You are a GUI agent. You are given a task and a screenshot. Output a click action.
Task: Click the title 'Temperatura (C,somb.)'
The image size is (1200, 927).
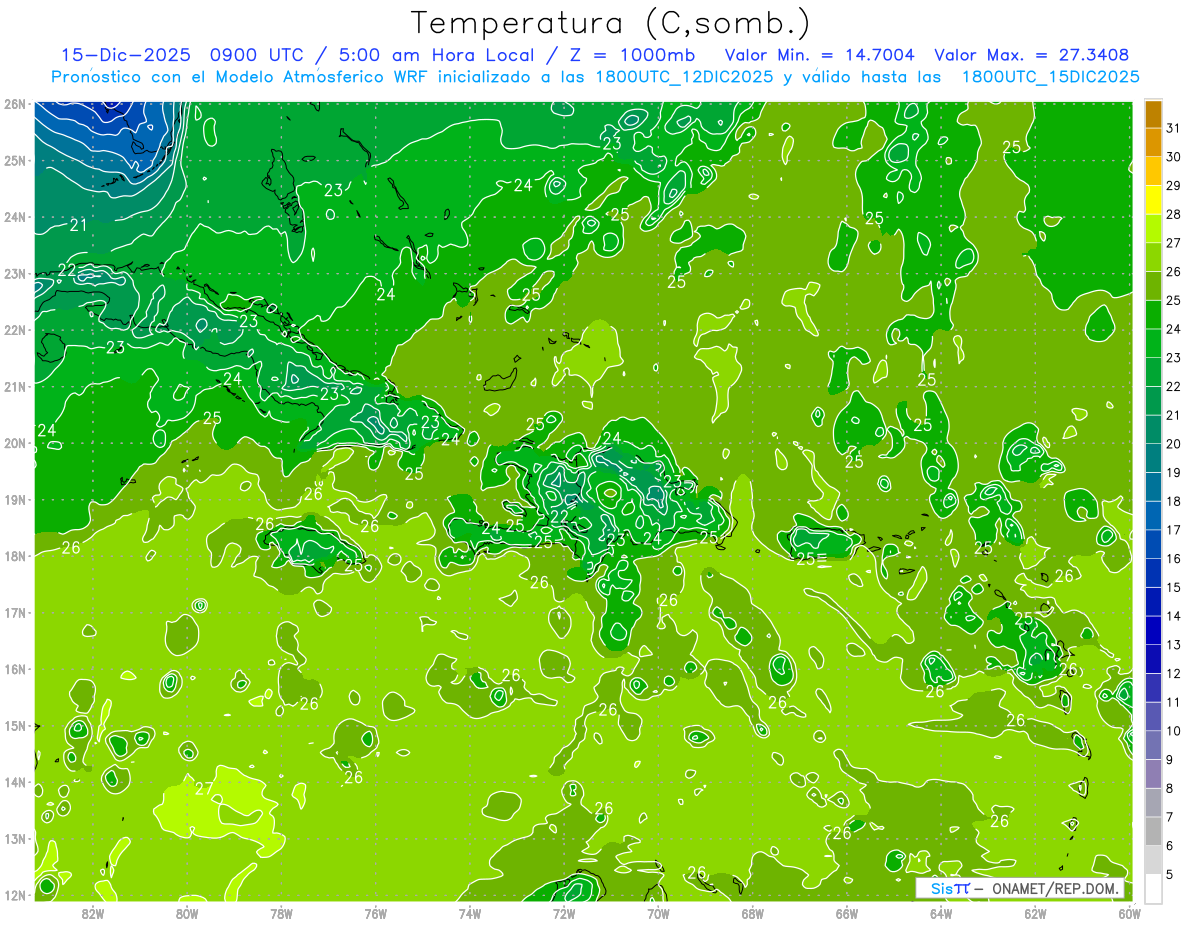pos(611,23)
